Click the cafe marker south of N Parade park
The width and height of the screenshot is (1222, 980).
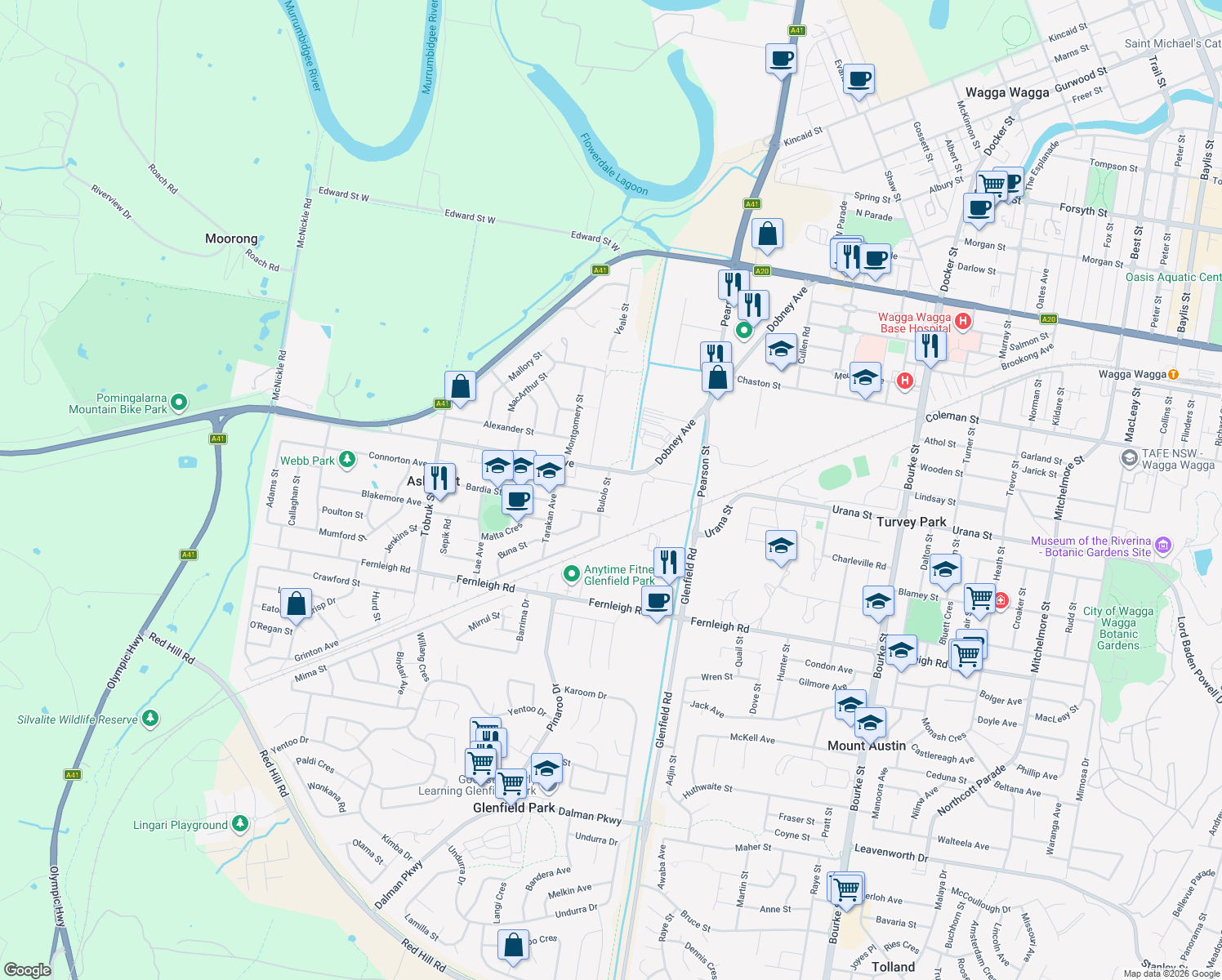pyautogui.click(x=876, y=260)
